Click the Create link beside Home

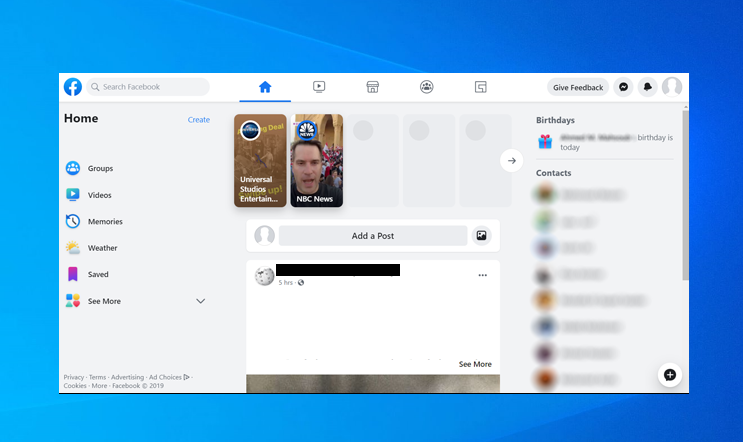199,120
